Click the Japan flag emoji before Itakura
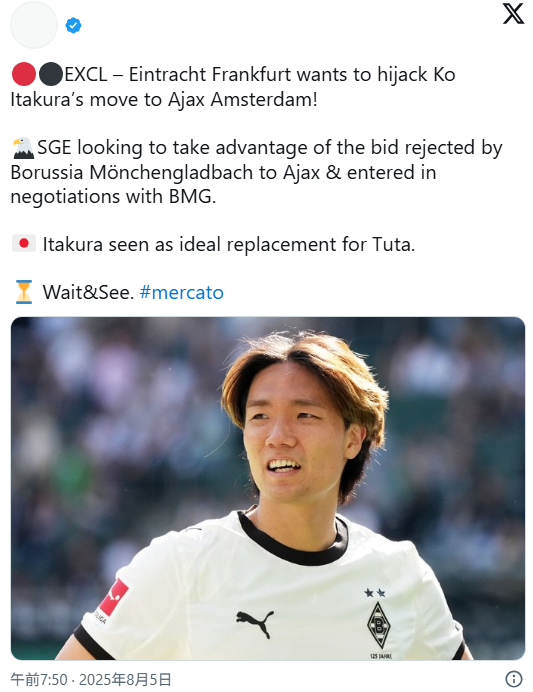 24,244
